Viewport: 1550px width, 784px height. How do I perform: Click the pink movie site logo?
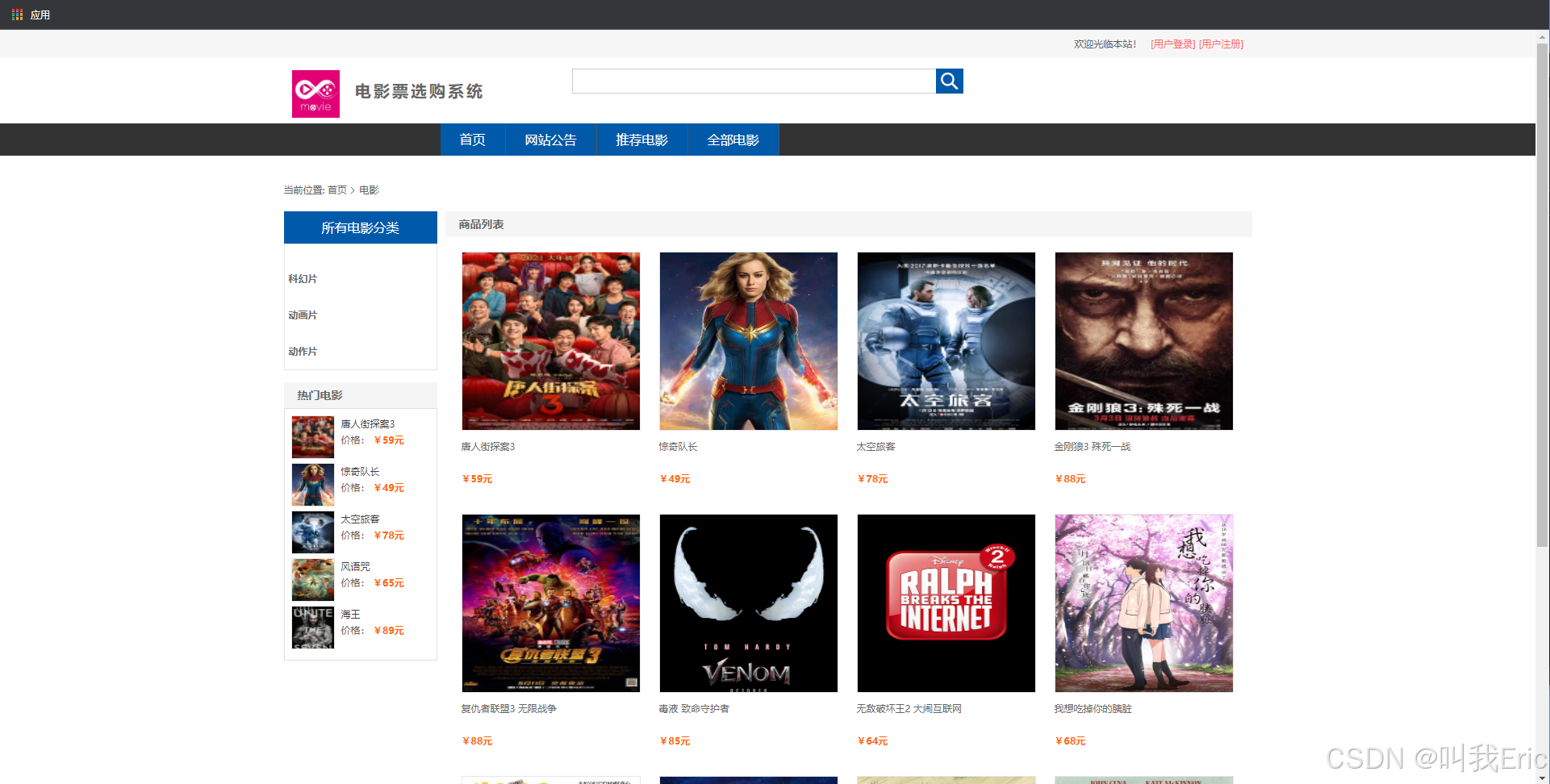pos(315,94)
